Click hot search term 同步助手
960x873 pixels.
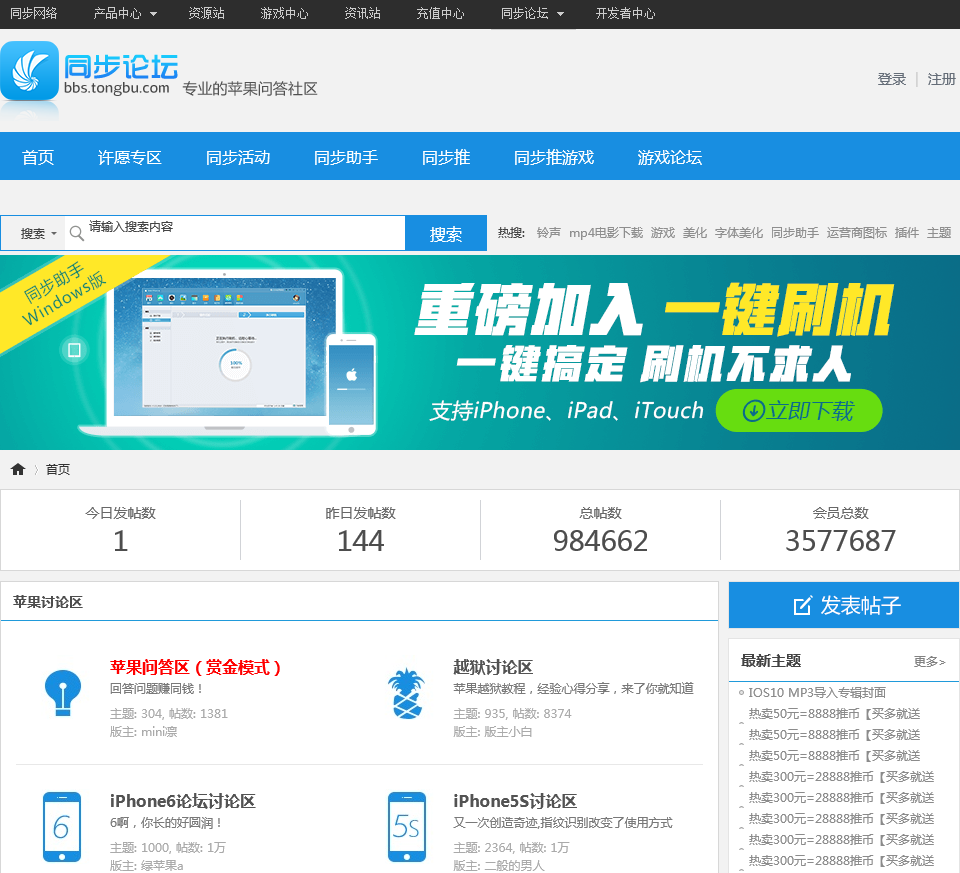pos(795,233)
